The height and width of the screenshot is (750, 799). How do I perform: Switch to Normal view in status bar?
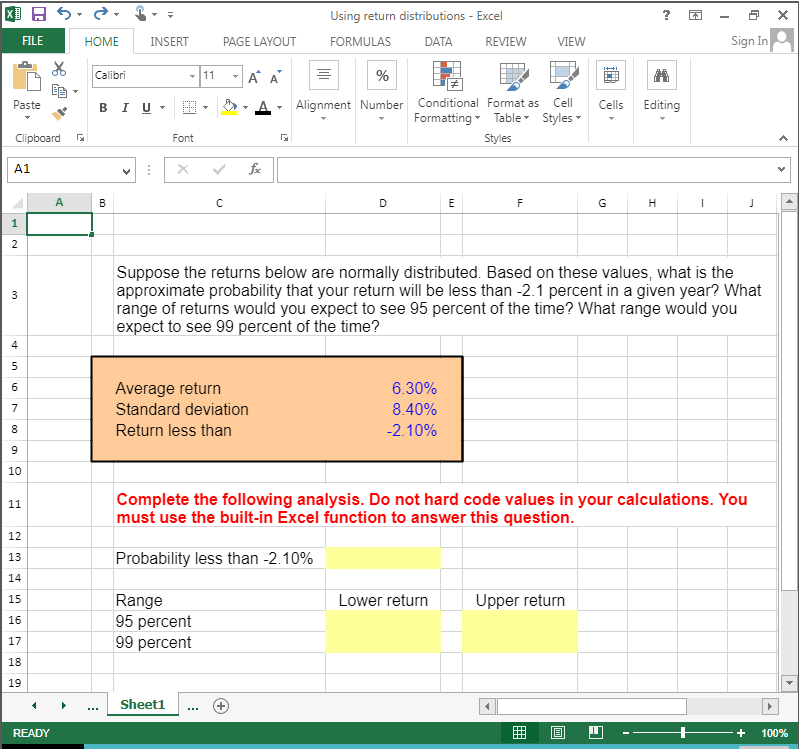519,733
